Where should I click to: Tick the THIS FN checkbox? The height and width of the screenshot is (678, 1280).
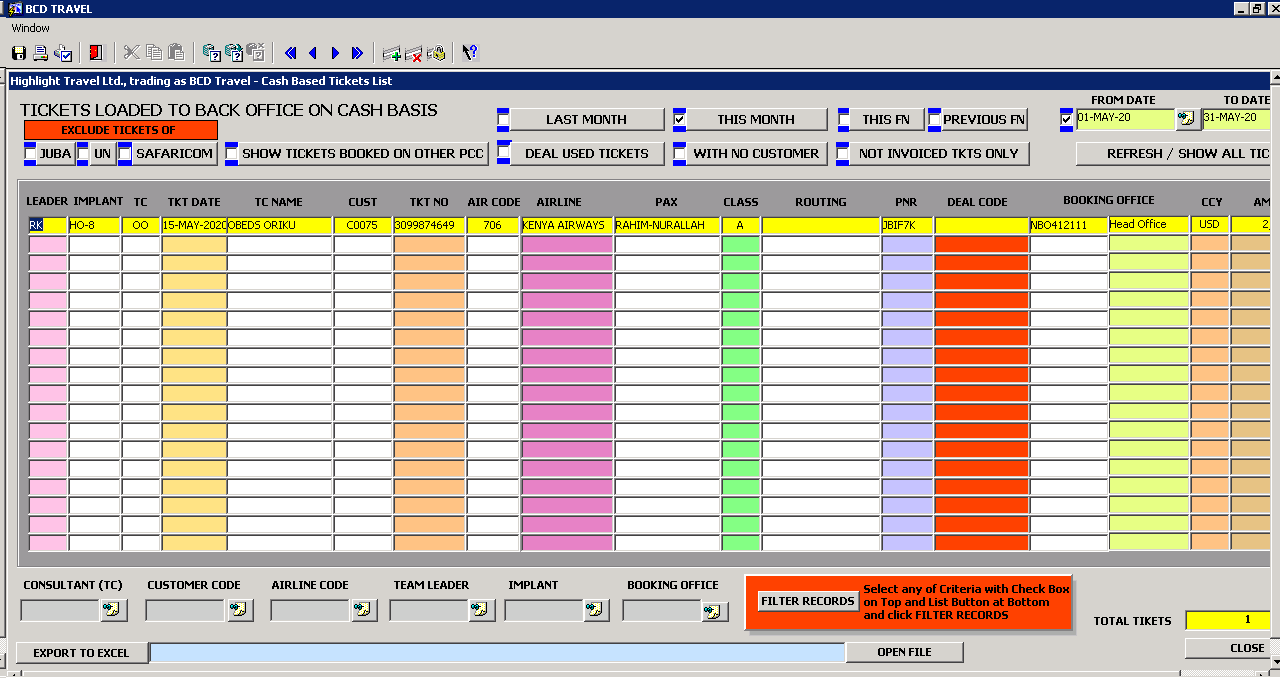(844, 119)
